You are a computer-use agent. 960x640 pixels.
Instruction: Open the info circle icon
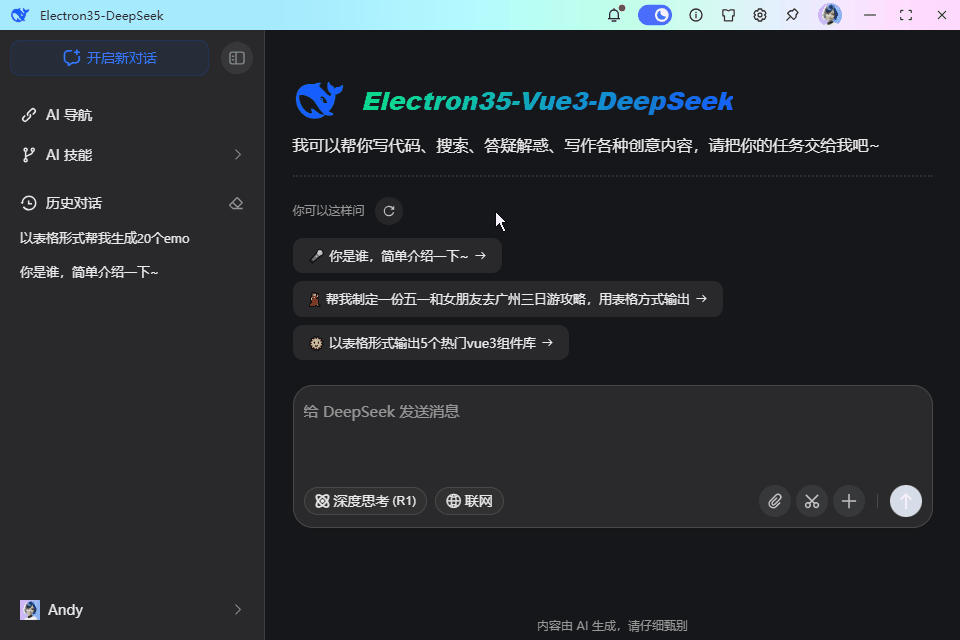point(696,15)
